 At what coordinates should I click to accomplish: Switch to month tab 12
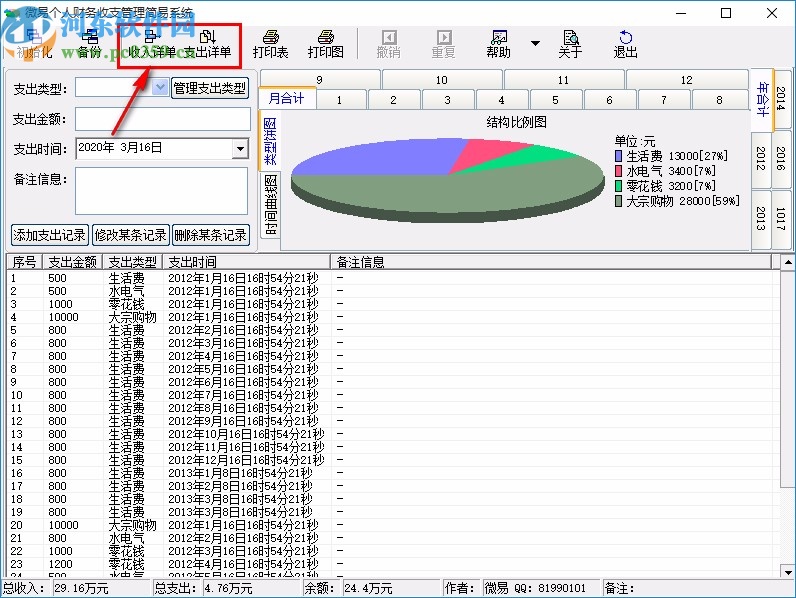pos(687,80)
